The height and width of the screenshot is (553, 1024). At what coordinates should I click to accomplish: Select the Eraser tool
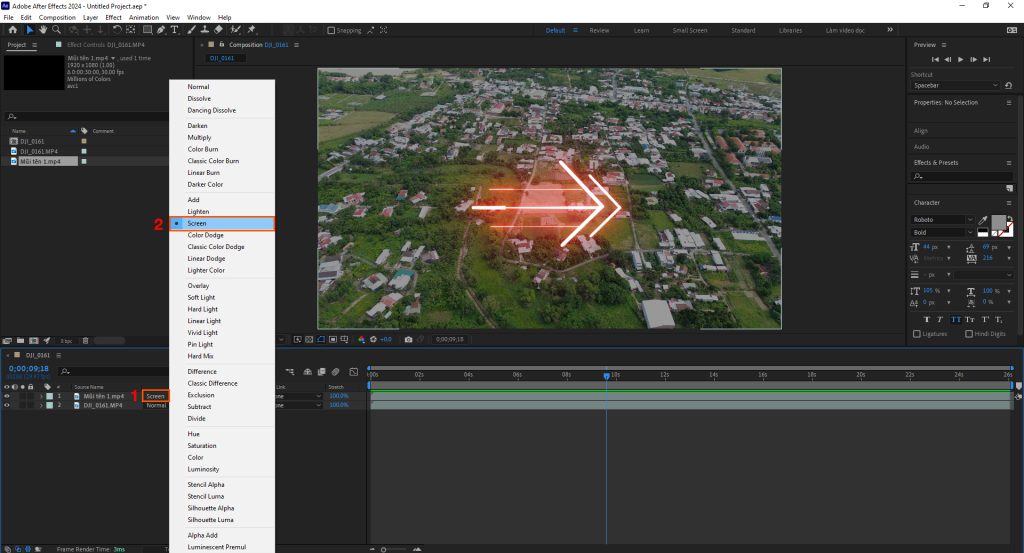[x=219, y=30]
